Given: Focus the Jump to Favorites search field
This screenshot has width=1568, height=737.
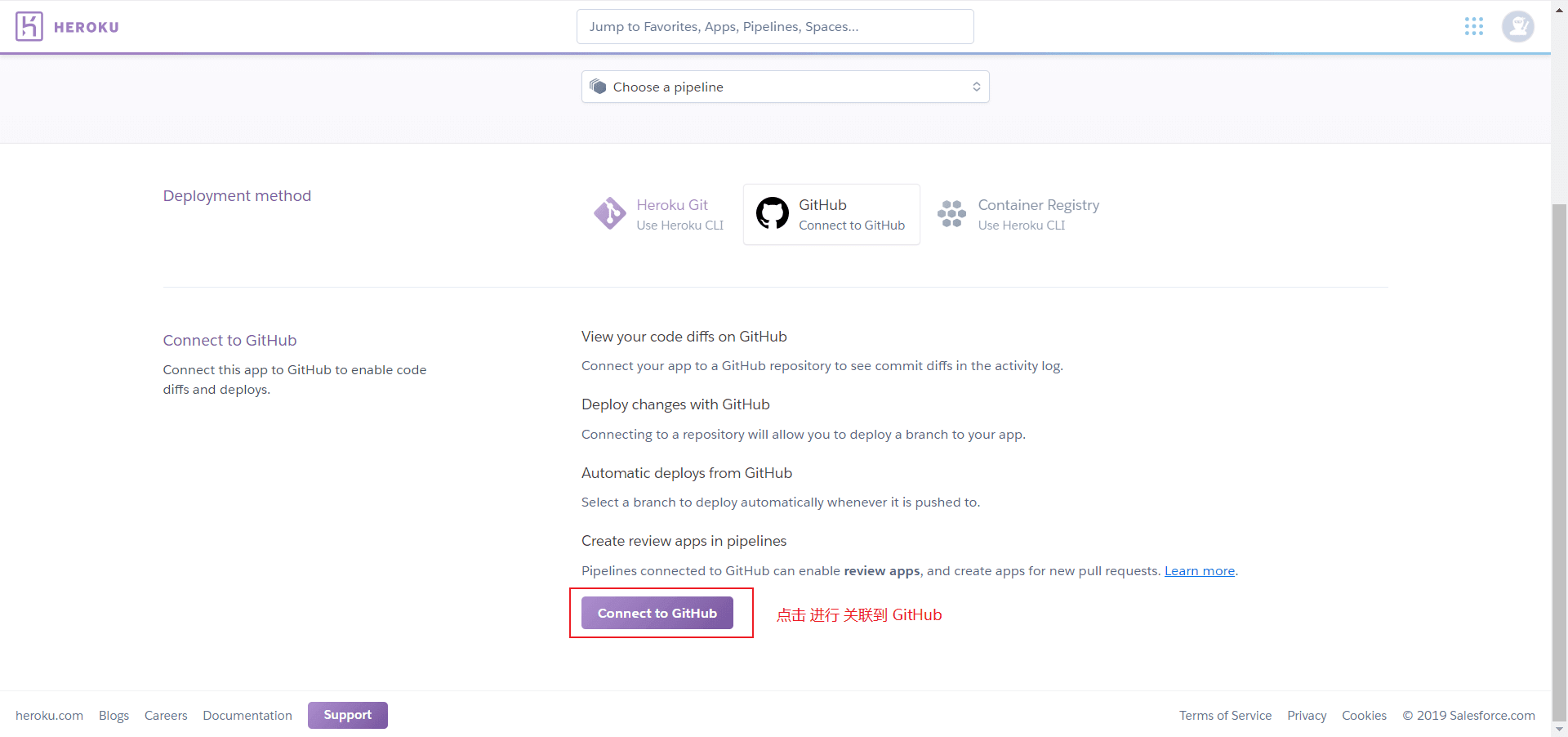Looking at the screenshot, I should 774,27.
